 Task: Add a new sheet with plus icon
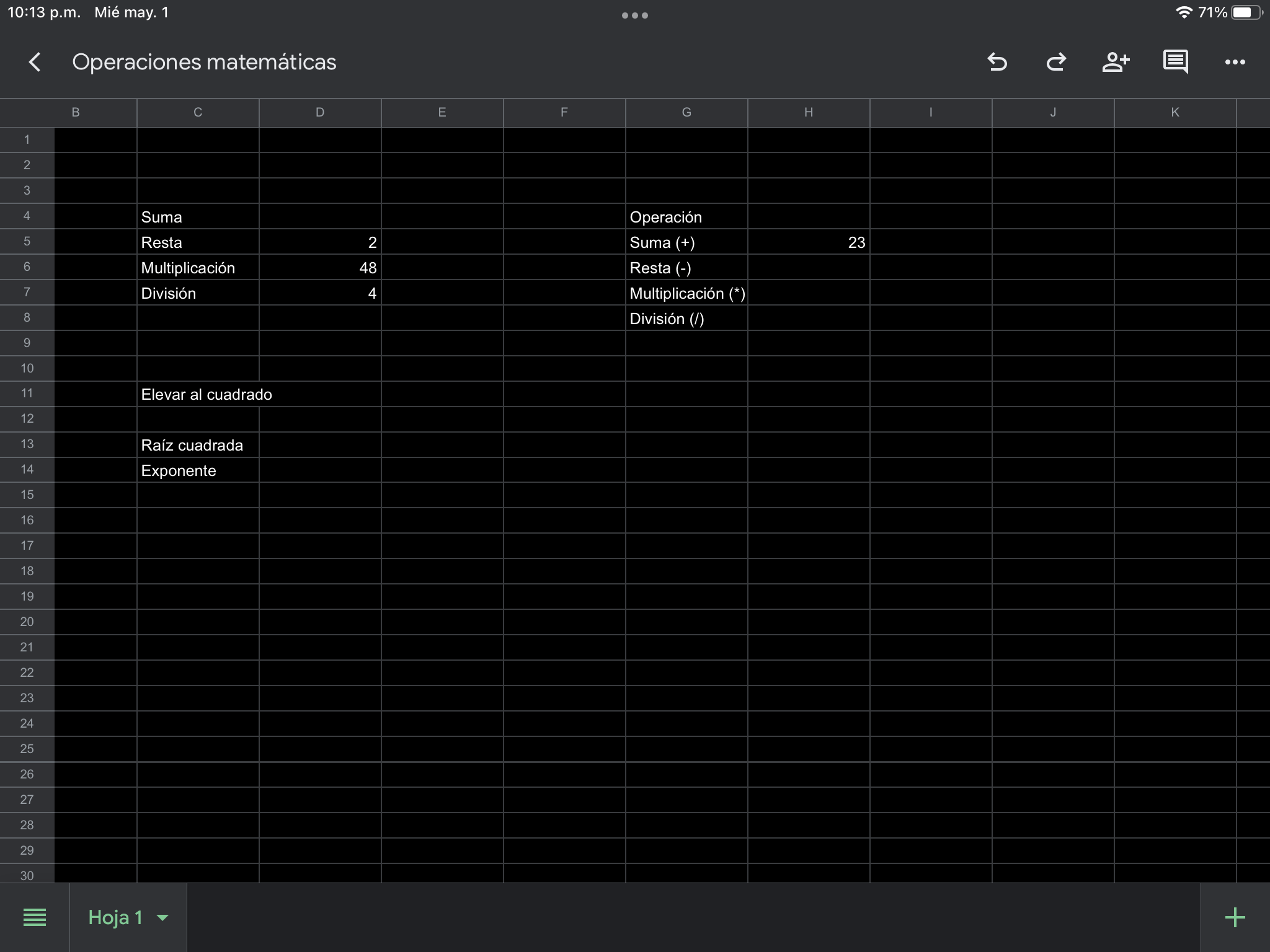tap(1235, 917)
